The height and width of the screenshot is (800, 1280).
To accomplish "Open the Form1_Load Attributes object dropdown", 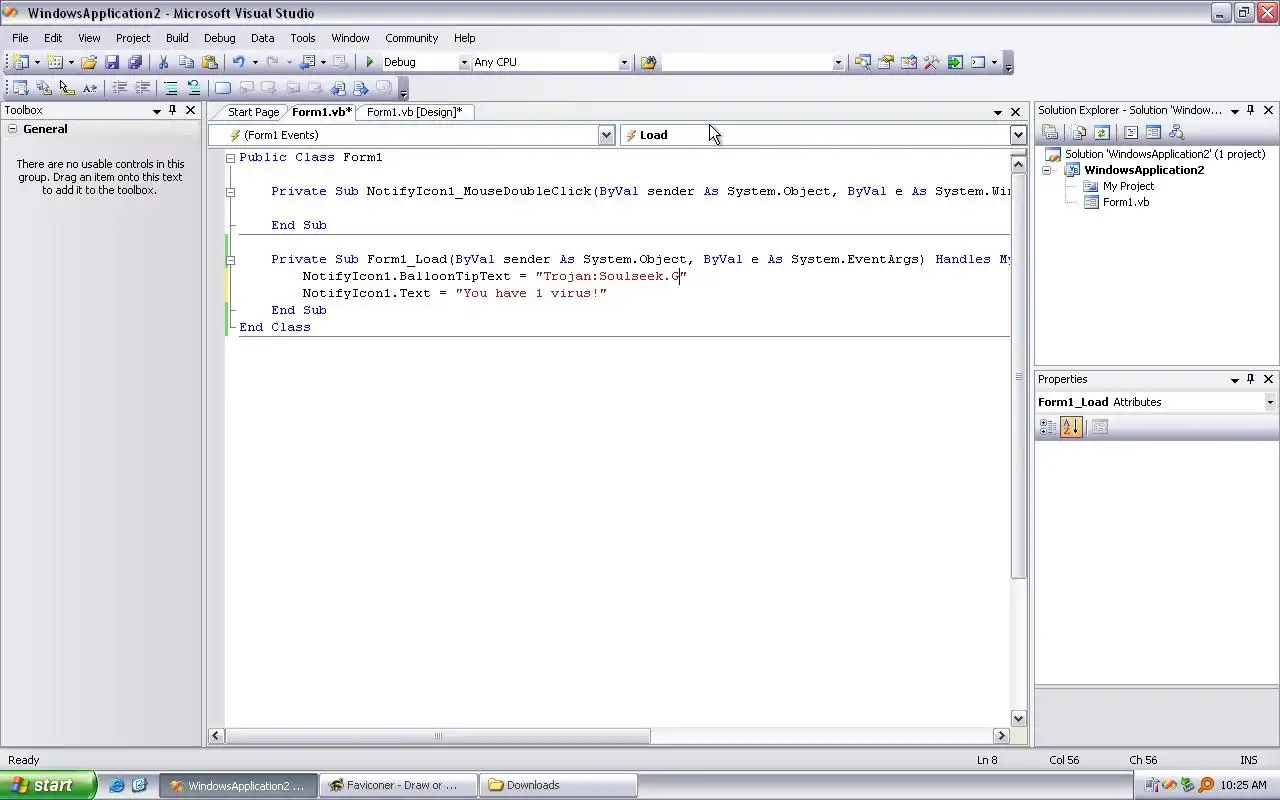I will point(1270,402).
